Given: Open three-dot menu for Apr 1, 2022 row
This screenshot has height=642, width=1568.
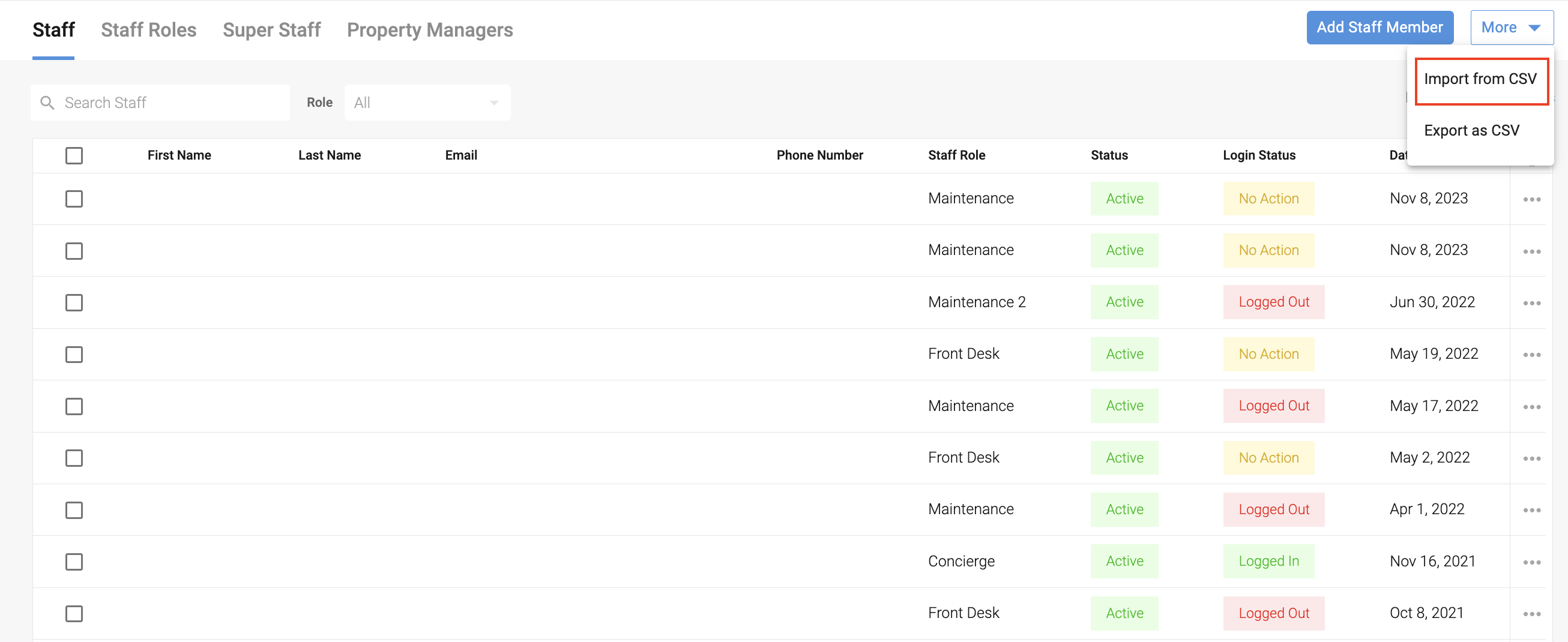Looking at the screenshot, I should [x=1531, y=510].
